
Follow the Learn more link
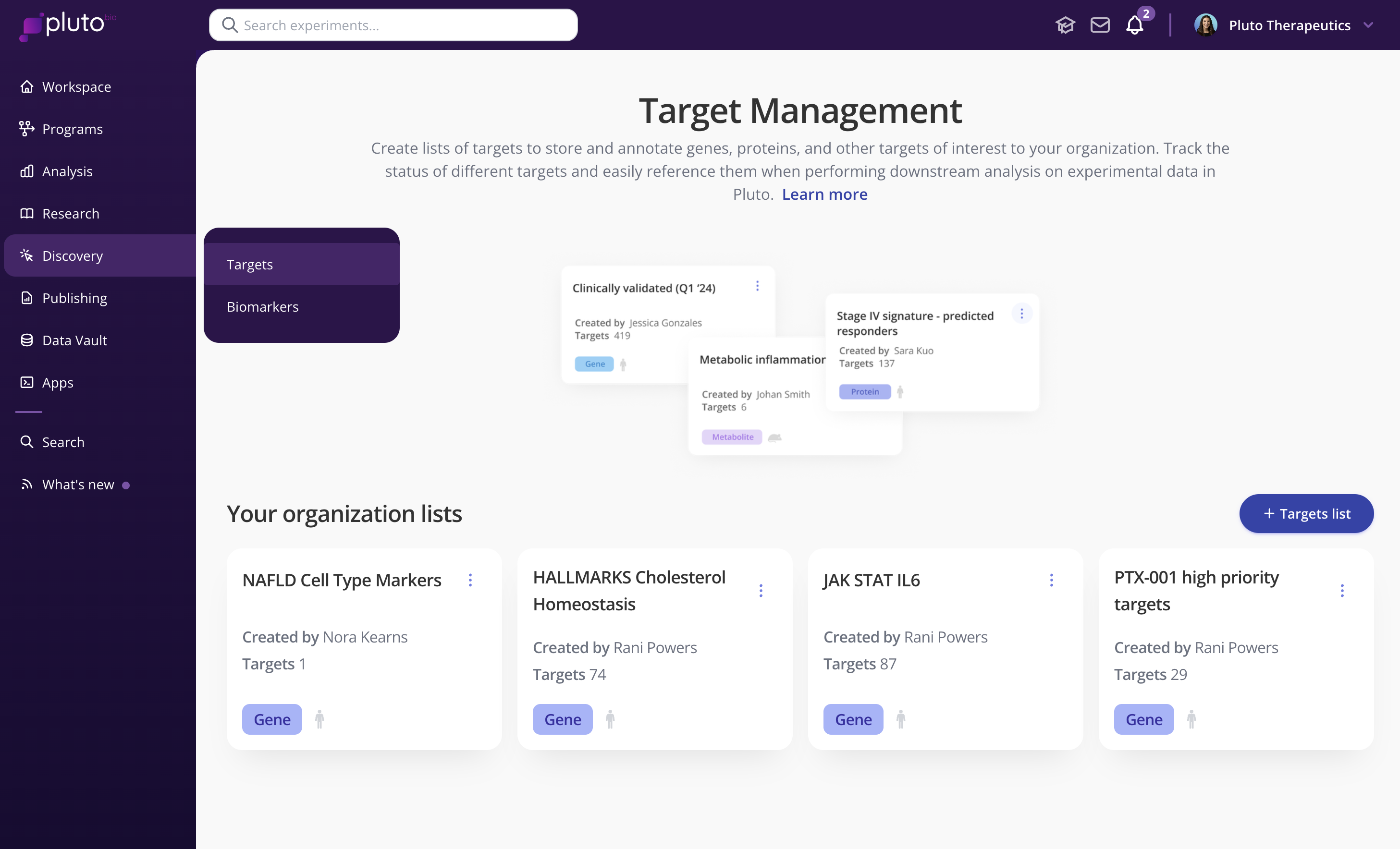click(824, 194)
